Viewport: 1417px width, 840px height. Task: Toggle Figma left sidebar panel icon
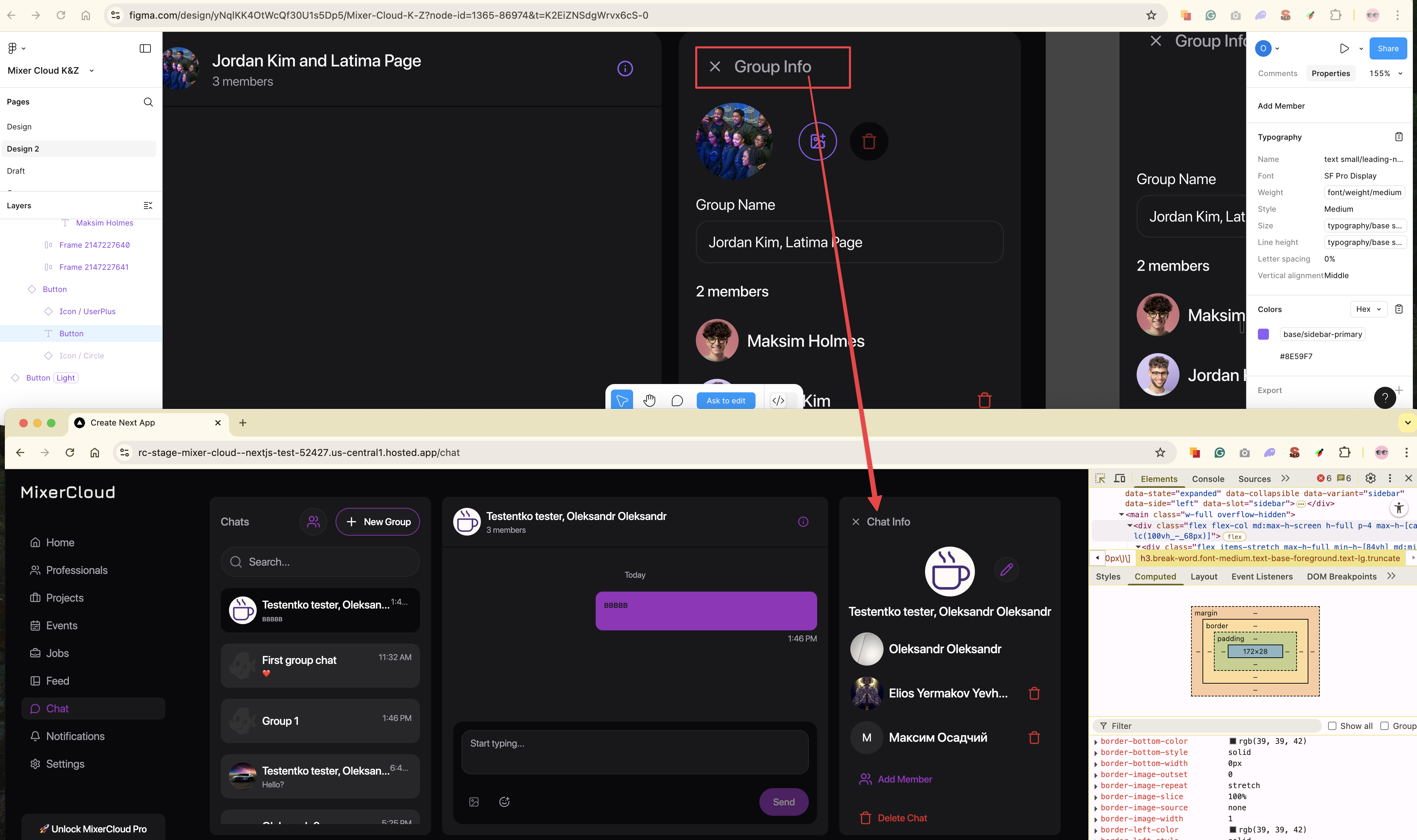coord(145,48)
